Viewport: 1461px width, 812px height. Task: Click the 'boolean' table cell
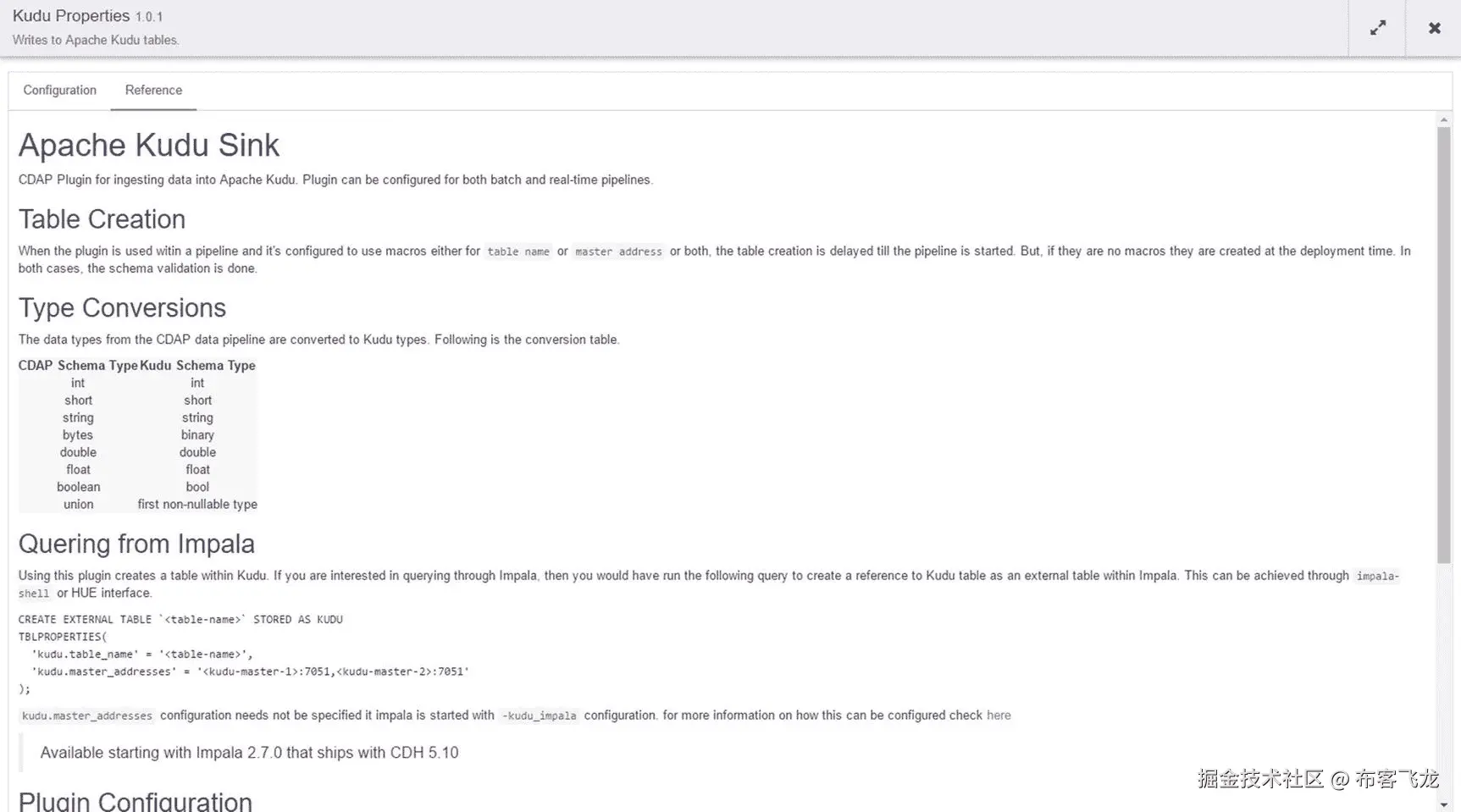click(78, 487)
